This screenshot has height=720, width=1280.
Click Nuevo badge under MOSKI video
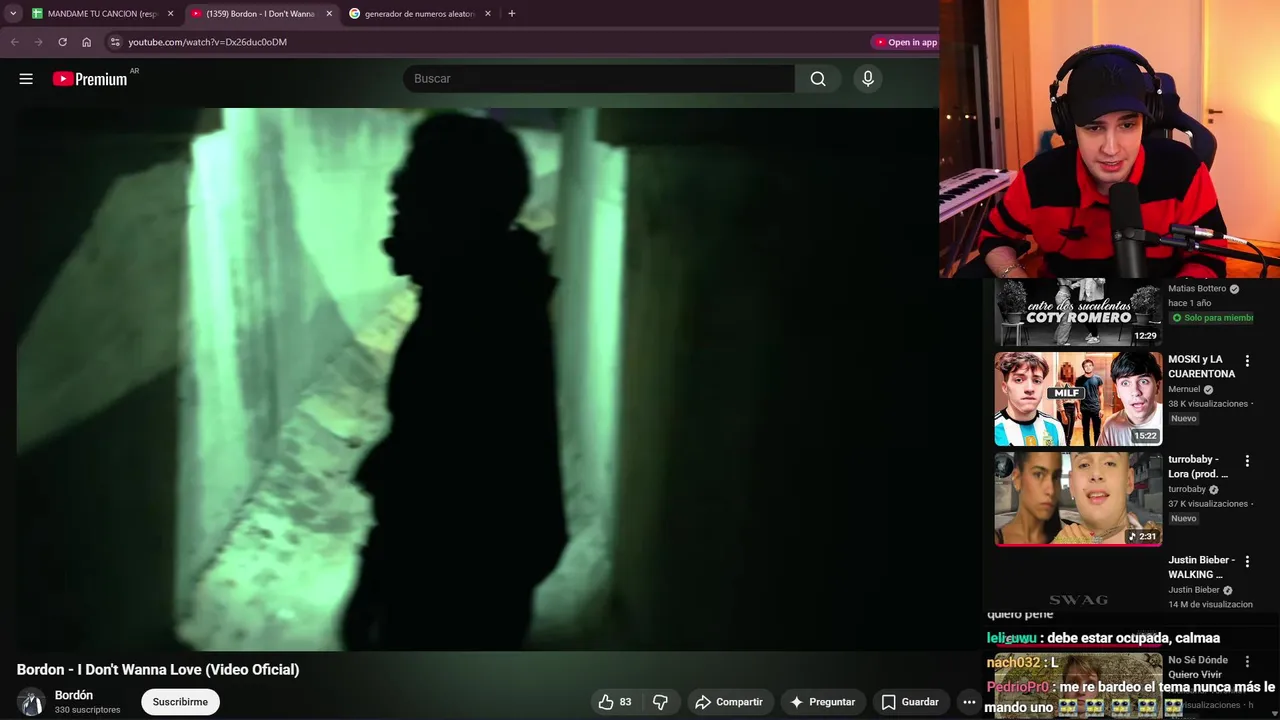pos(1183,419)
